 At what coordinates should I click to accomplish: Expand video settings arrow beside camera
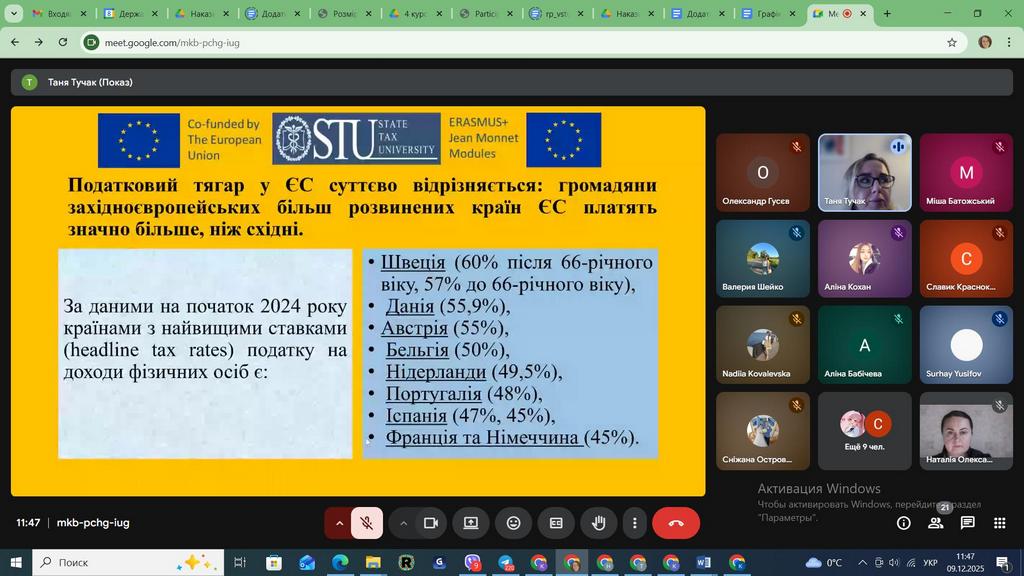[404, 523]
